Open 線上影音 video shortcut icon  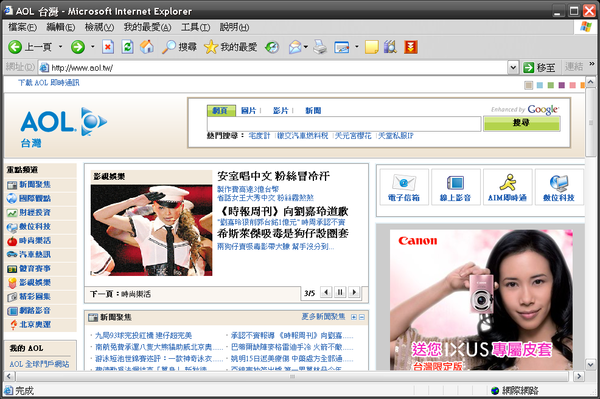point(455,187)
